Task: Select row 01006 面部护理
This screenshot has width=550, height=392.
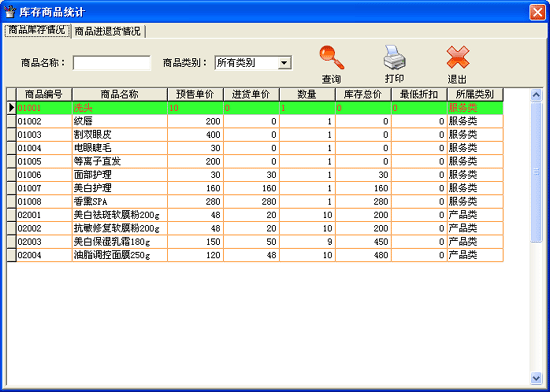Action: click(260, 175)
